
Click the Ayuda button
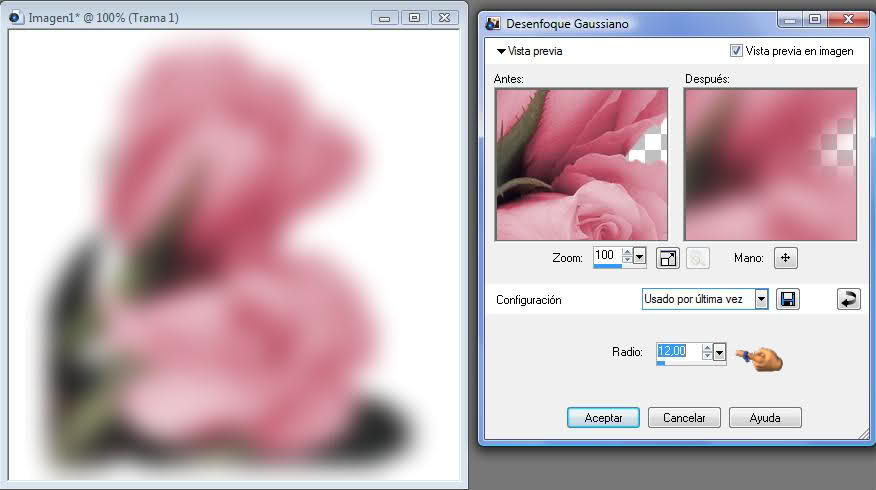[765, 418]
